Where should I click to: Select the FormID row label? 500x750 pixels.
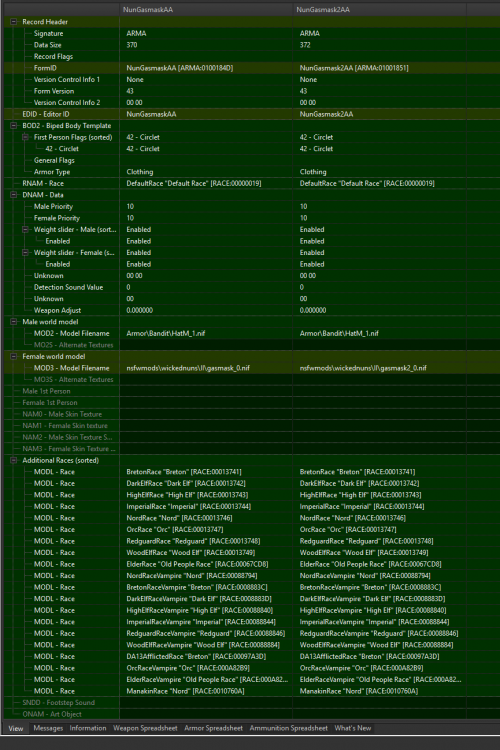tap(45, 68)
